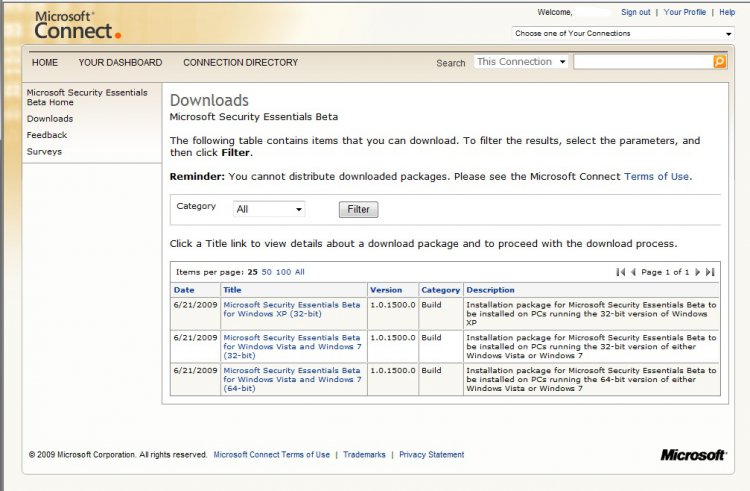Viewport: 750px width, 491px height.
Task: Click the Microsoft Connect logo
Action: click(77, 25)
